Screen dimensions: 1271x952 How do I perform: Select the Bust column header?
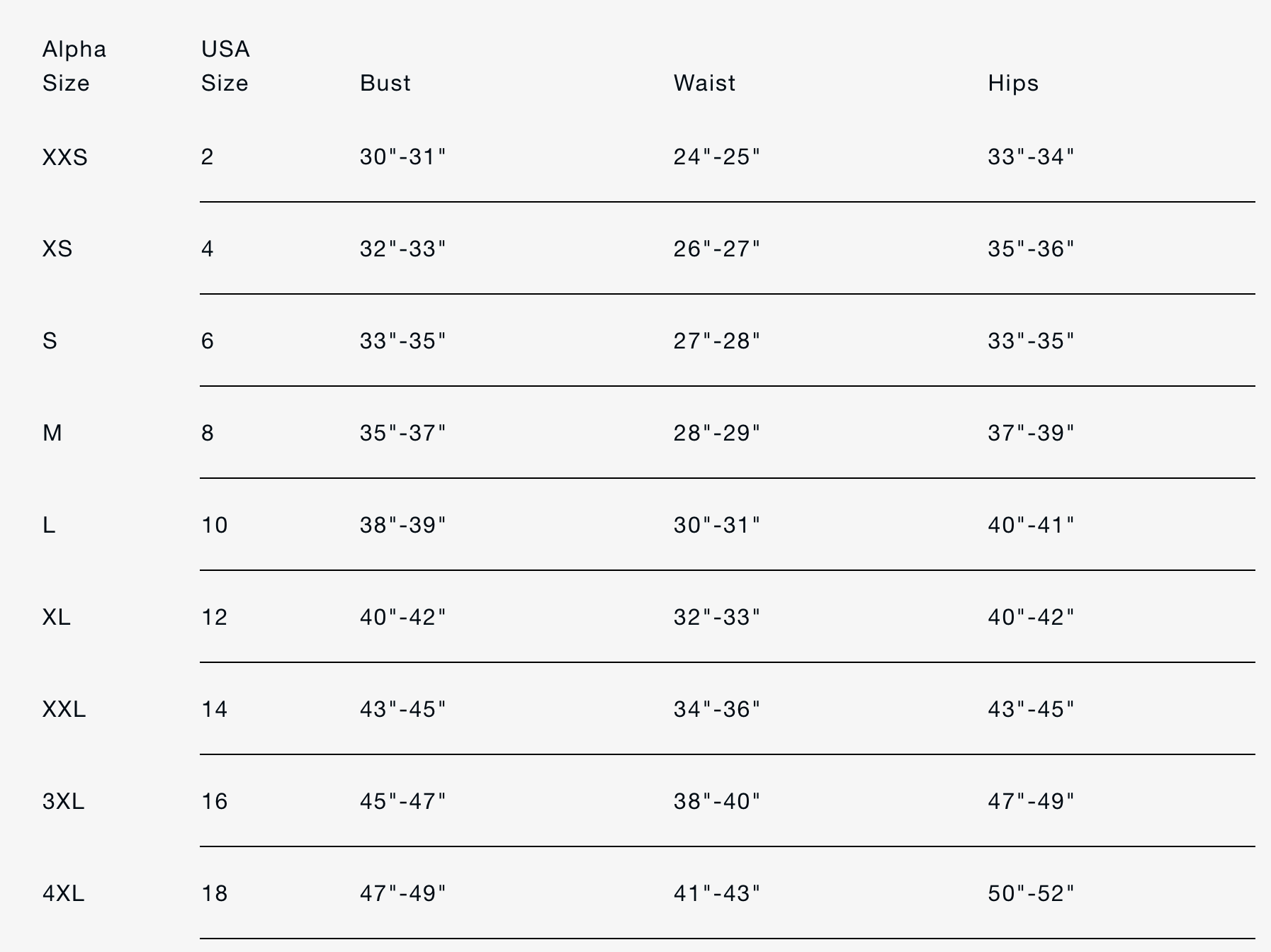385,83
